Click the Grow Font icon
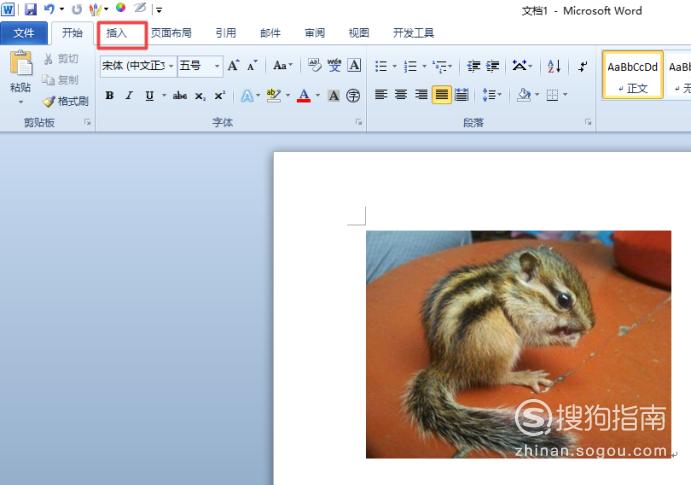Viewport: 691px width, 485px height. click(x=234, y=66)
